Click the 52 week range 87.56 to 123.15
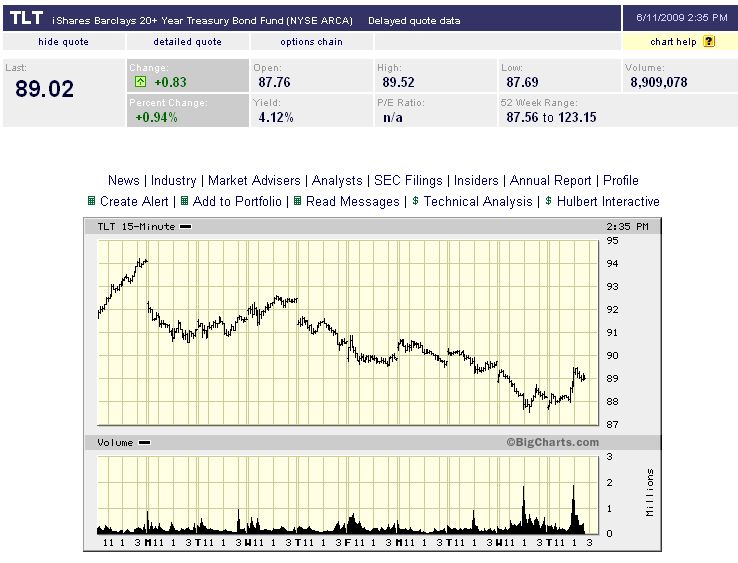The image size is (738, 563). [551, 117]
